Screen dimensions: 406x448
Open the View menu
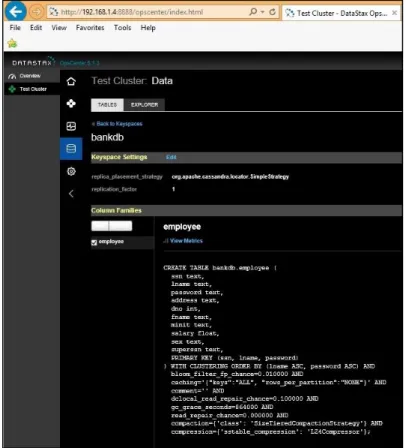tap(59, 28)
